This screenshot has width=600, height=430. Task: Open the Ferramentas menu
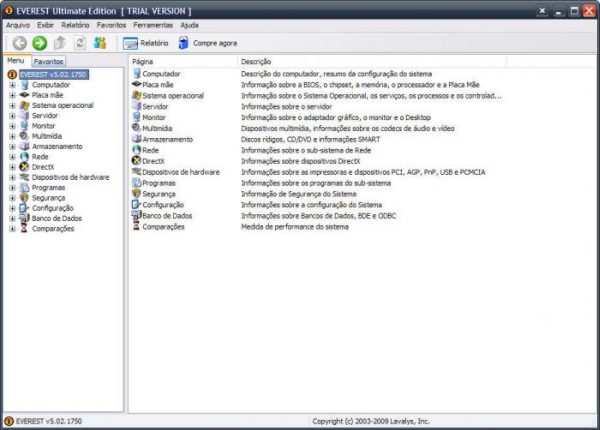[x=153, y=24]
